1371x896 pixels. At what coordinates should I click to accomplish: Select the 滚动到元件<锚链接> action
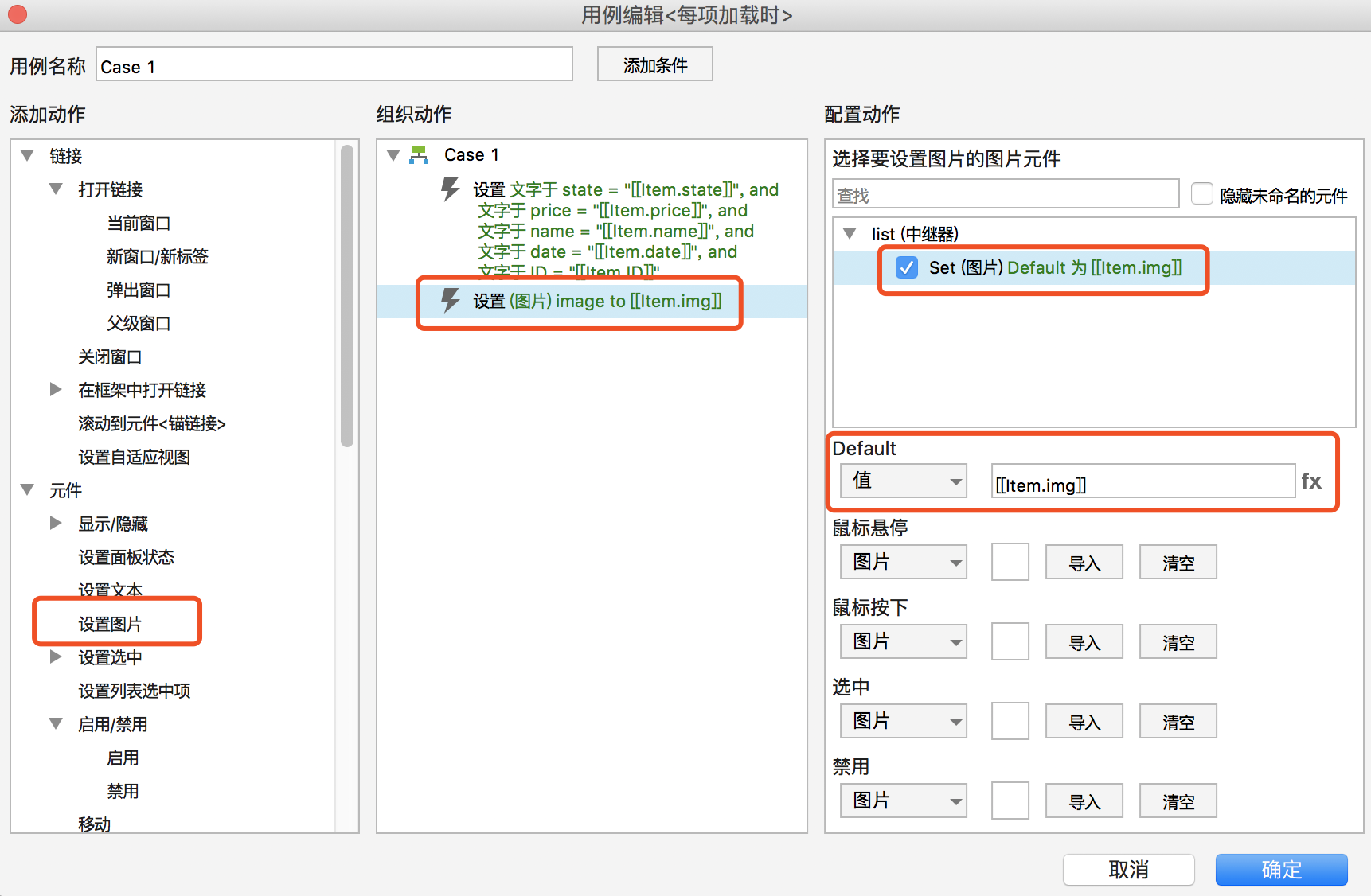[152, 423]
